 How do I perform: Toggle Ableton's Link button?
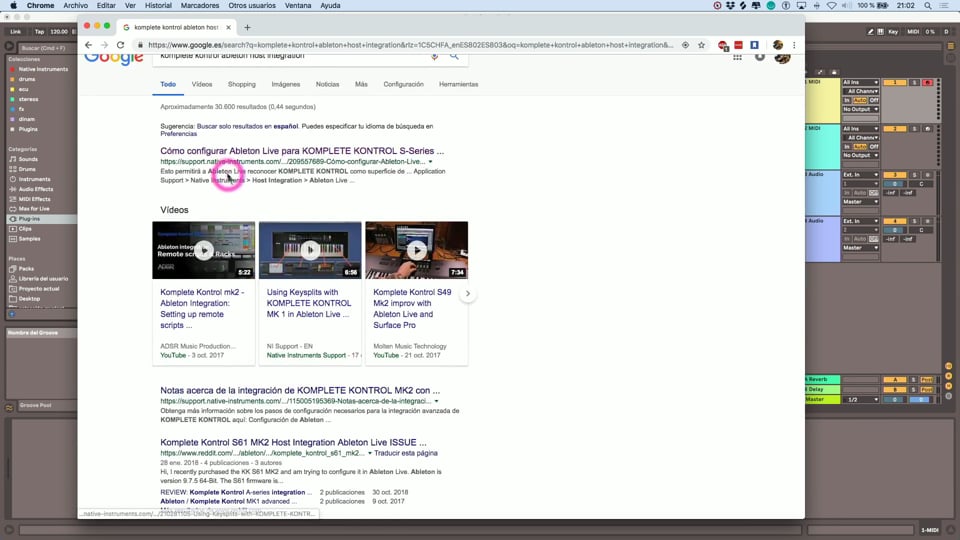(15, 31)
